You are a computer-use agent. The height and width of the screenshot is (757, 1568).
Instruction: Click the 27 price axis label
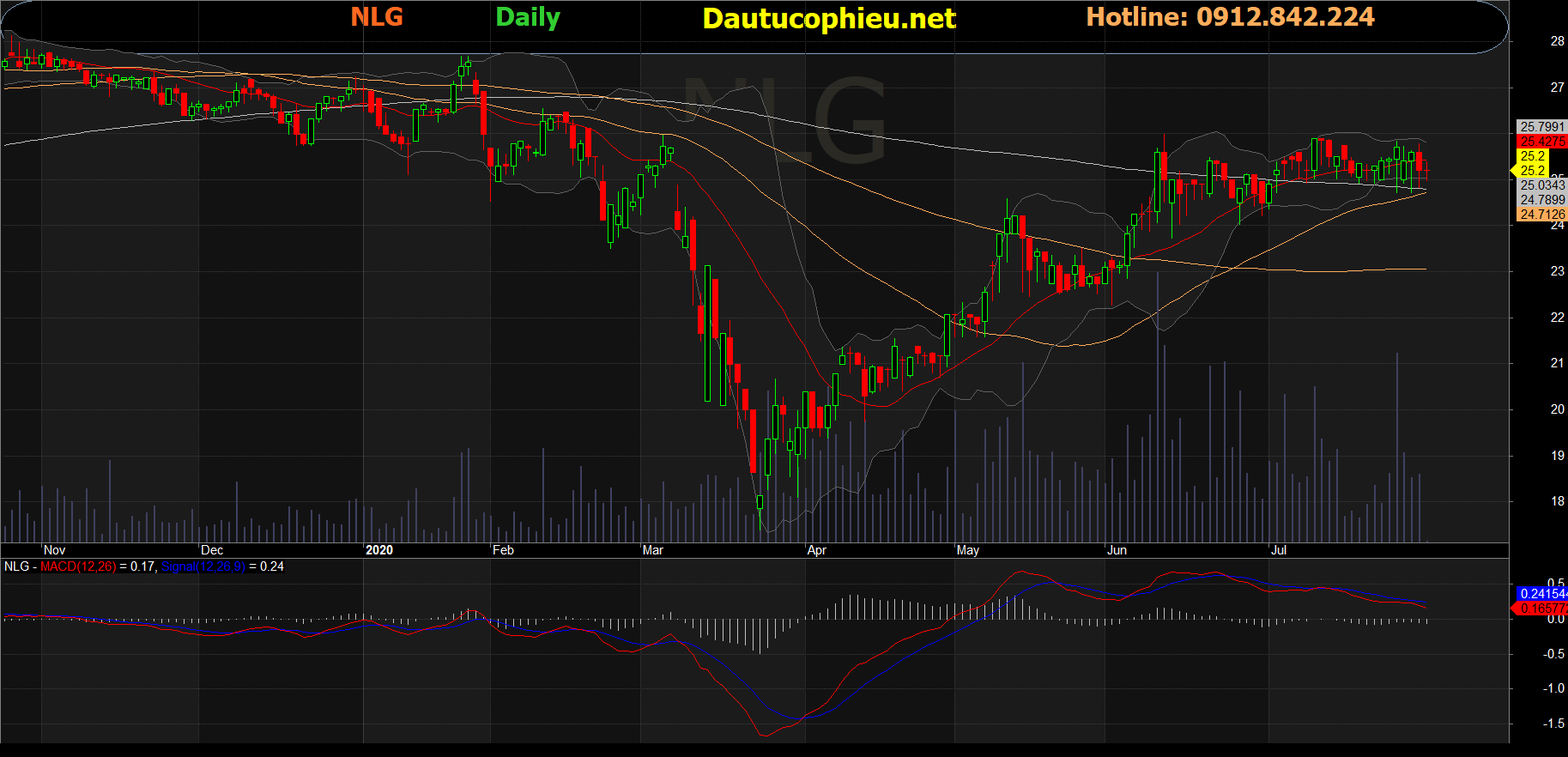(x=1557, y=88)
